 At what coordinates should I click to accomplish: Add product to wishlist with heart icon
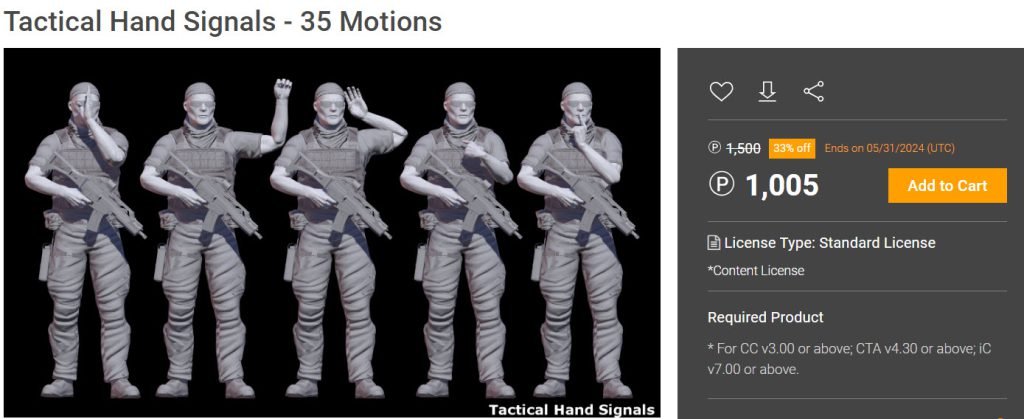coord(721,92)
